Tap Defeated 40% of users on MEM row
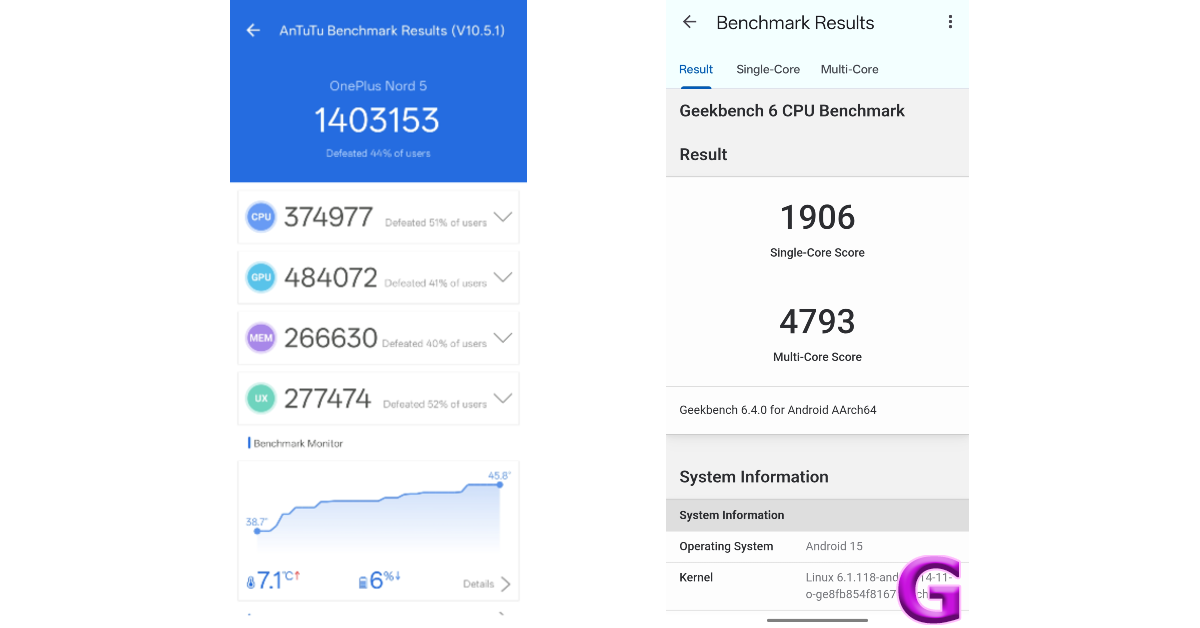 (434, 344)
